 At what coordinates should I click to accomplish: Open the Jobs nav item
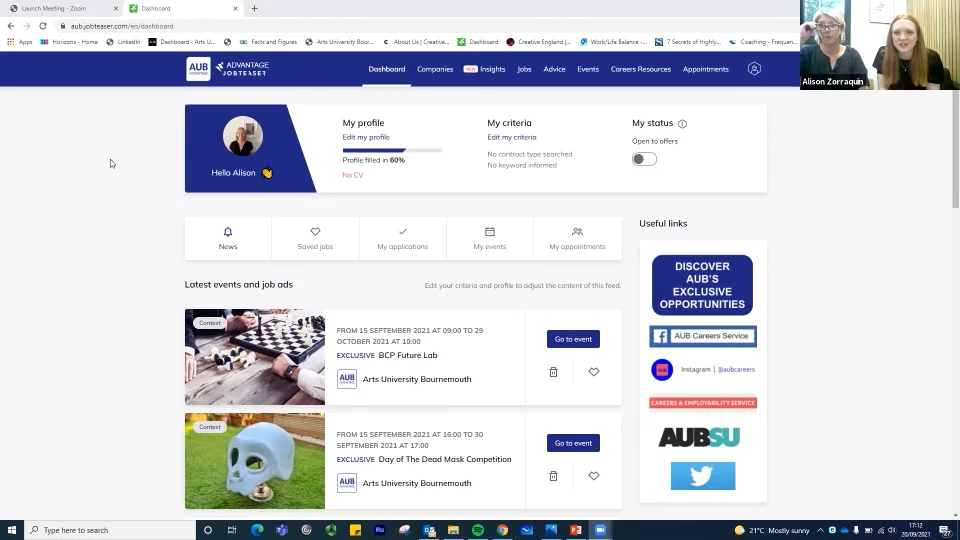[524, 69]
